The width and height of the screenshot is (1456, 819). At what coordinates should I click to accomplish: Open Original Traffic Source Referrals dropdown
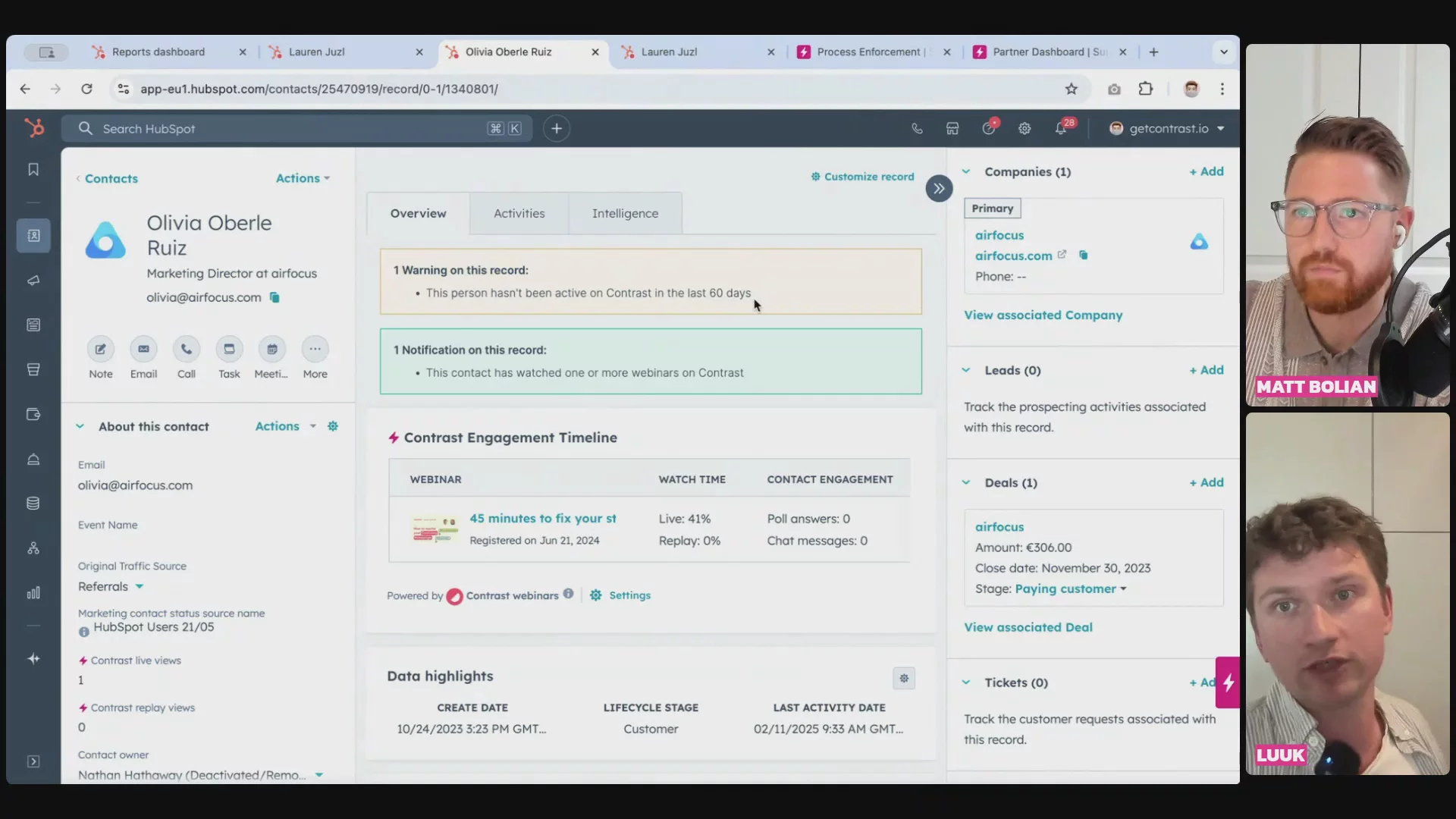[x=111, y=587]
